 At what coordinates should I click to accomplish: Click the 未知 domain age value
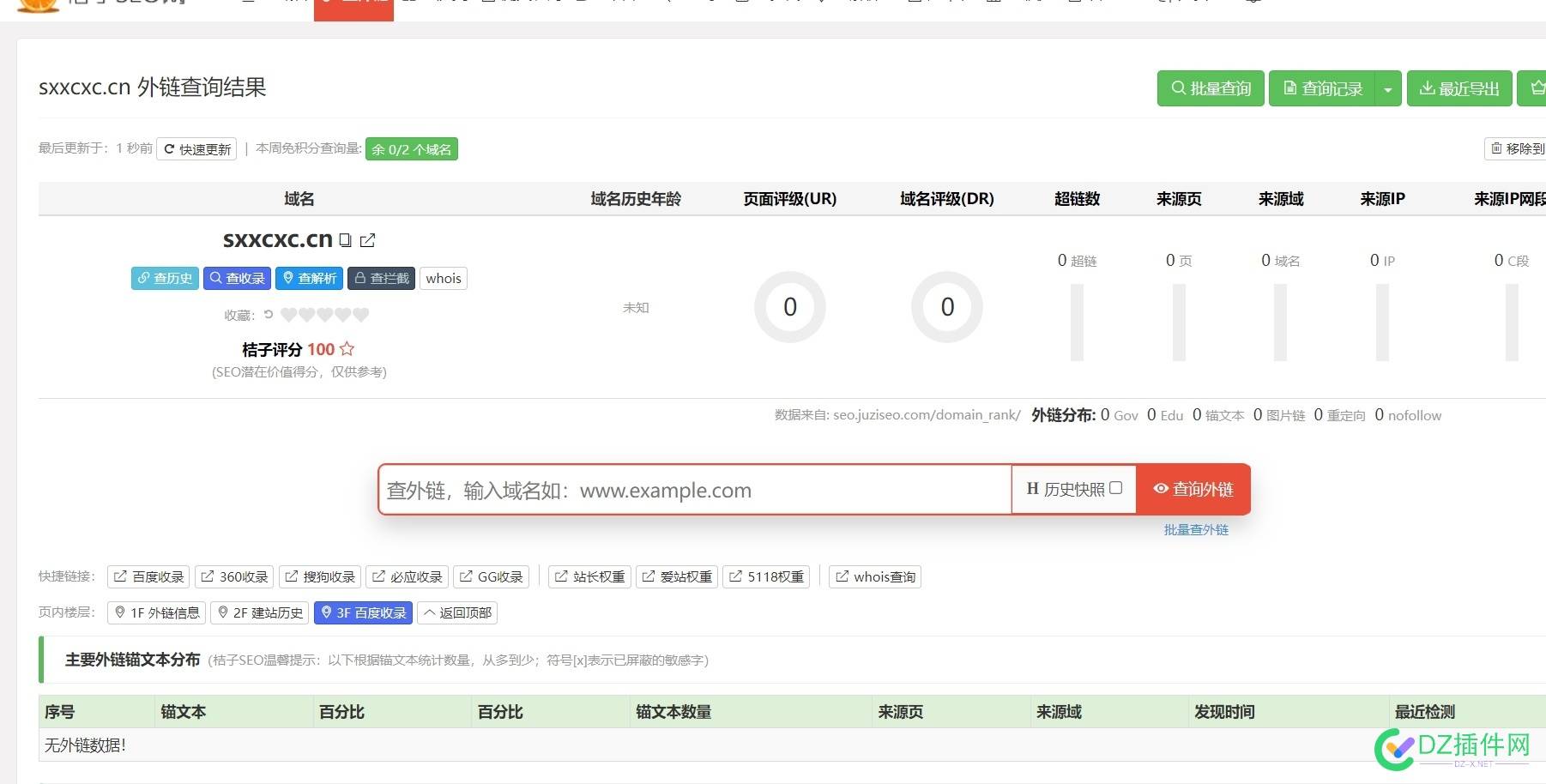pyautogui.click(x=636, y=307)
